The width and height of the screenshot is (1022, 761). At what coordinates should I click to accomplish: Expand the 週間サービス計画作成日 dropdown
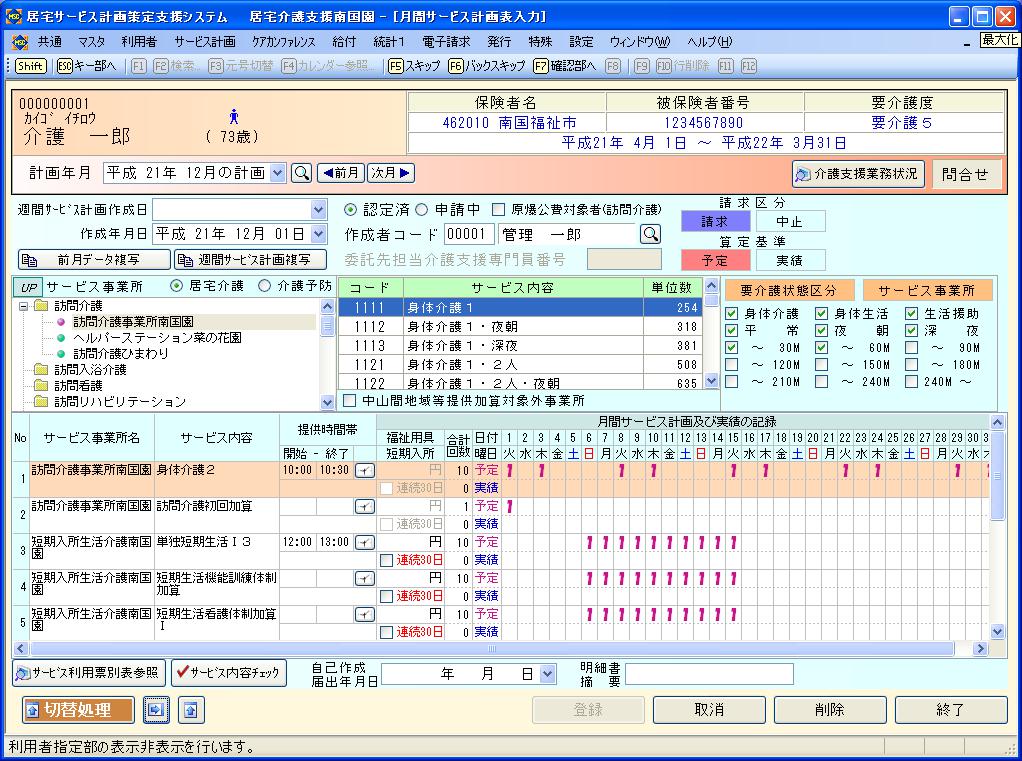pos(318,210)
